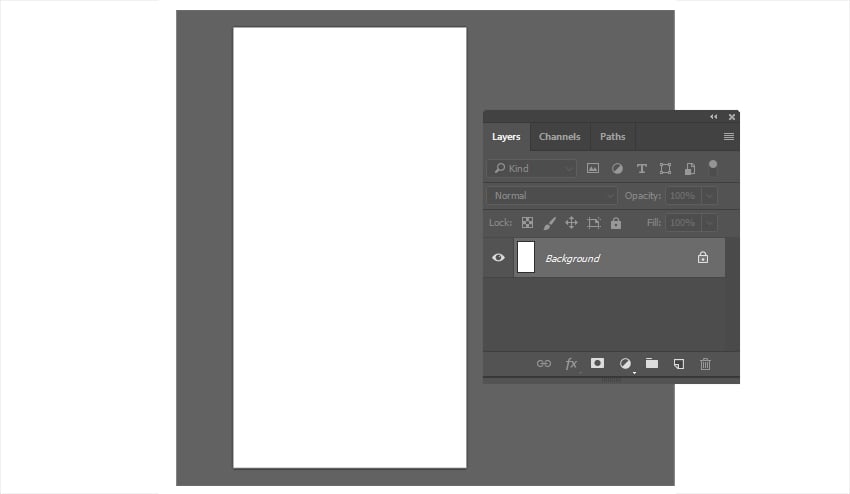Screen dimensions: 850x494
Task: Expand the Opacity slider arrow
Action: (x=709, y=195)
